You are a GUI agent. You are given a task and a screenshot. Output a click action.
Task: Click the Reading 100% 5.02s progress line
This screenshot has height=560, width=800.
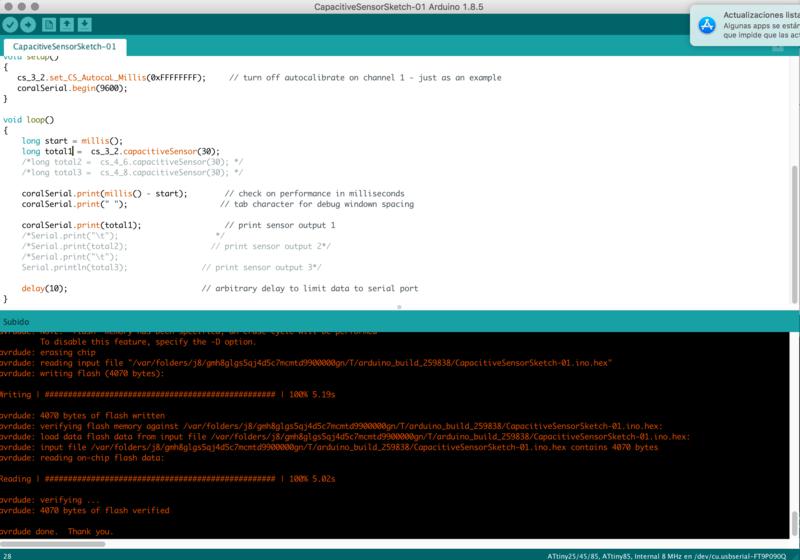168,479
